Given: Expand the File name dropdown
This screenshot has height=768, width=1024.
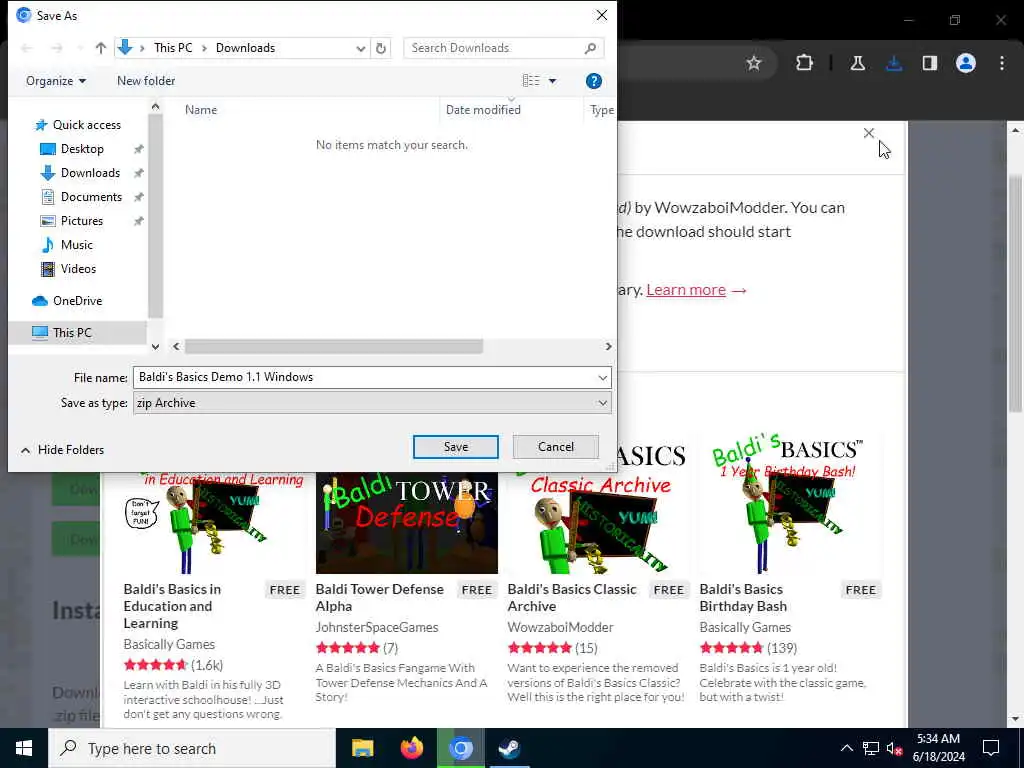Looking at the screenshot, I should [602, 377].
